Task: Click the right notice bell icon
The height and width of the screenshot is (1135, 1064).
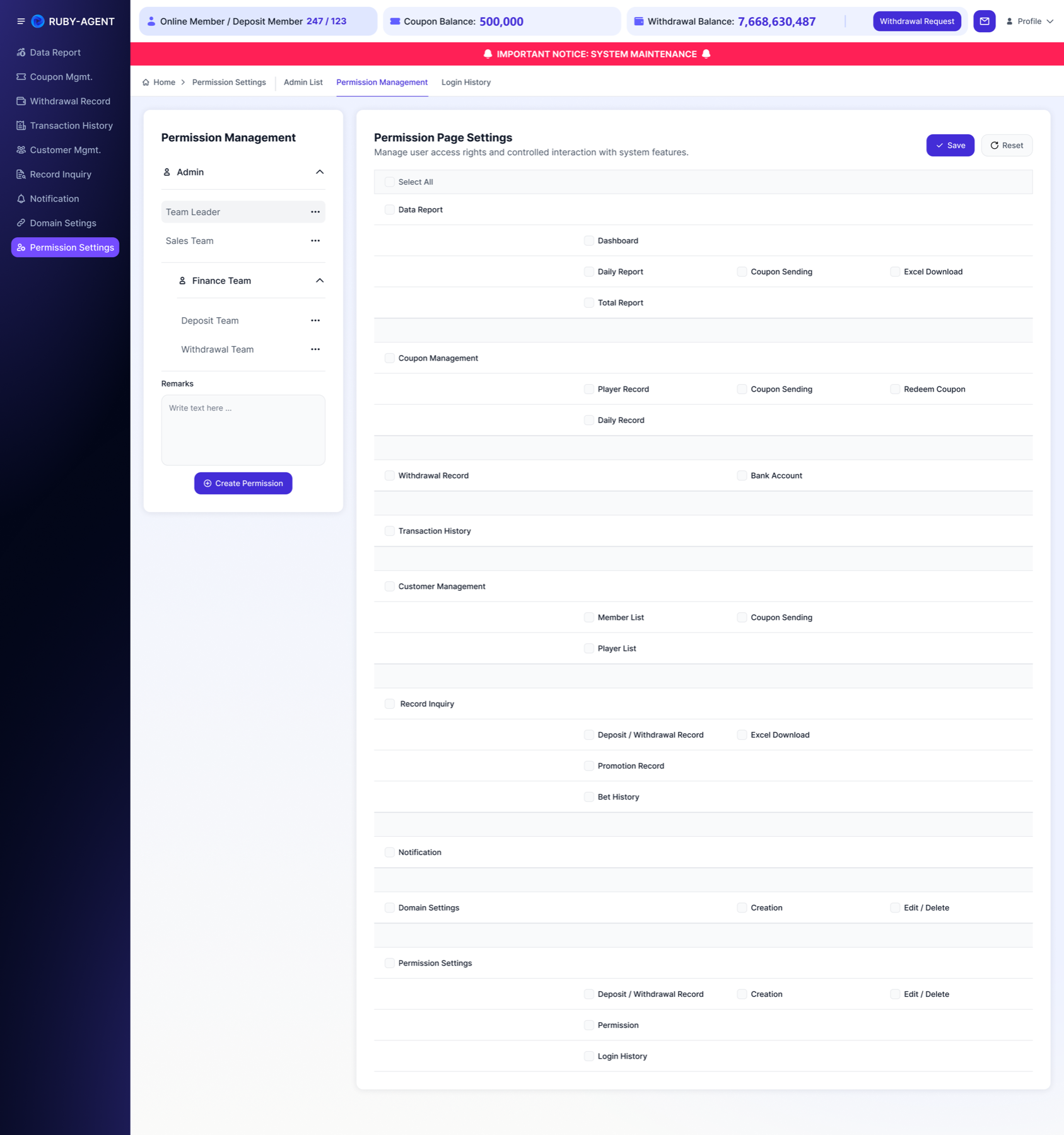Action: (706, 54)
